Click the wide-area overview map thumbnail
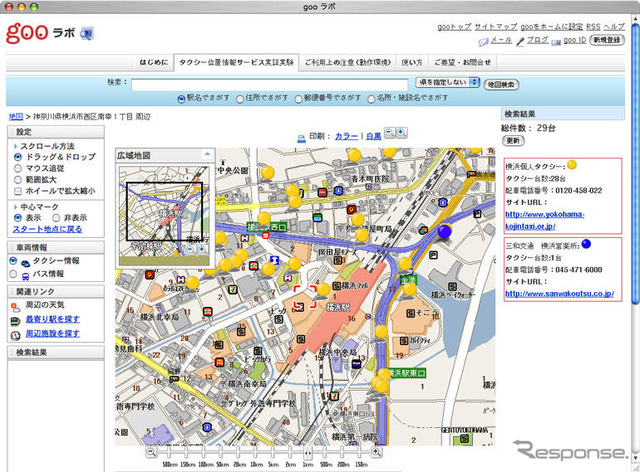Screen dimensions: 640x472 (x=164, y=216)
